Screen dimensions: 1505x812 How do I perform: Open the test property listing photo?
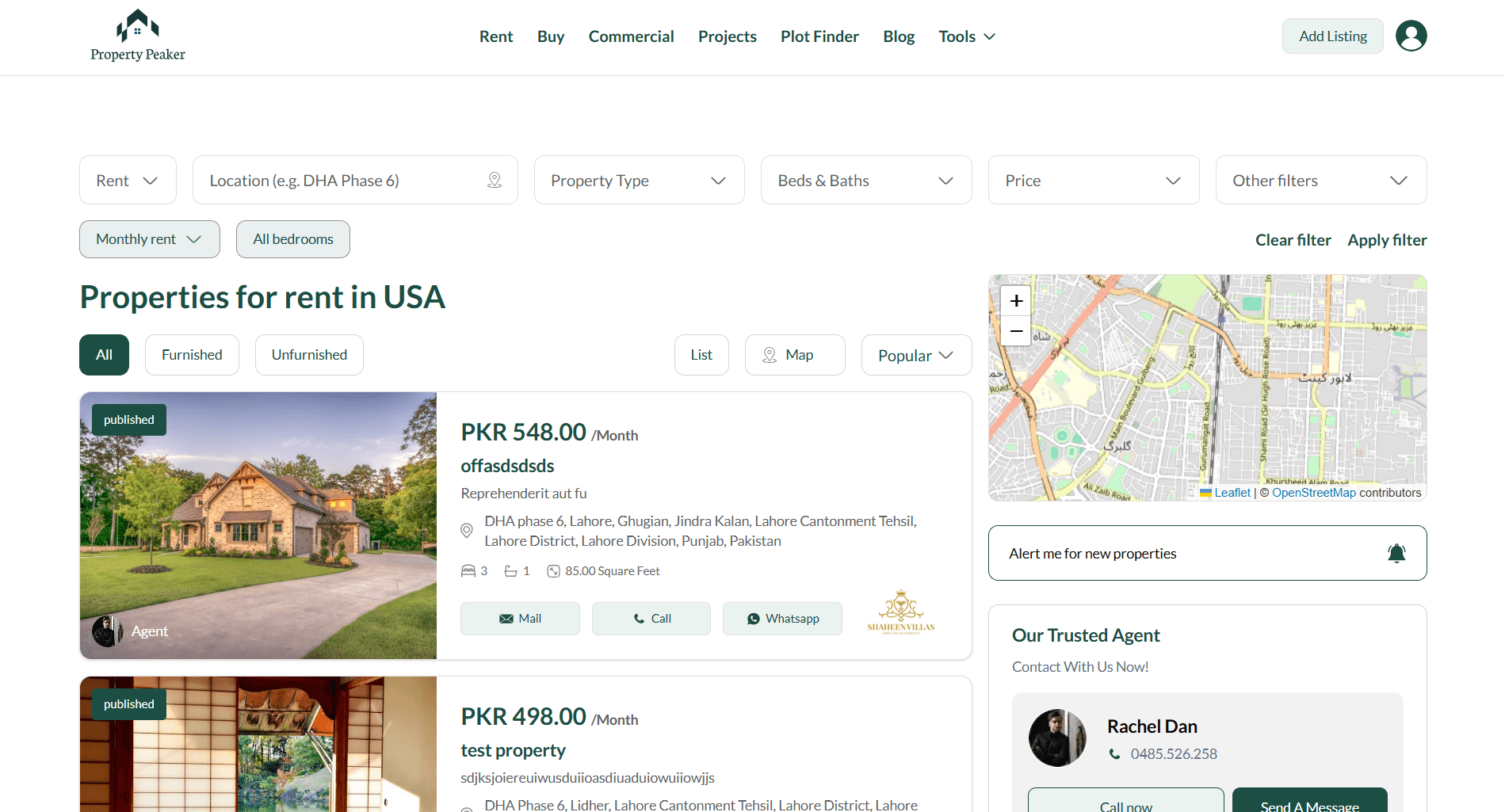coord(258,744)
